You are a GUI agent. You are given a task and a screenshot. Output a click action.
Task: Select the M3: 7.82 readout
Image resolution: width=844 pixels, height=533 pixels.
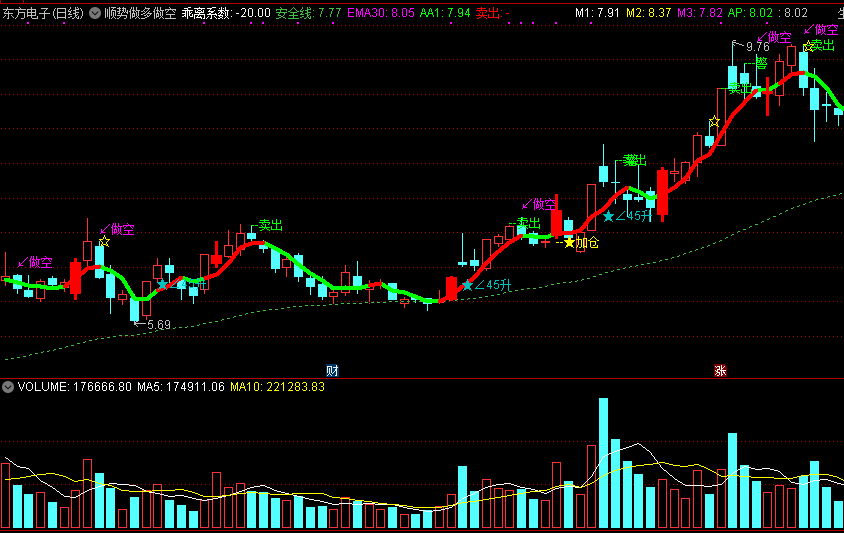click(700, 13)
